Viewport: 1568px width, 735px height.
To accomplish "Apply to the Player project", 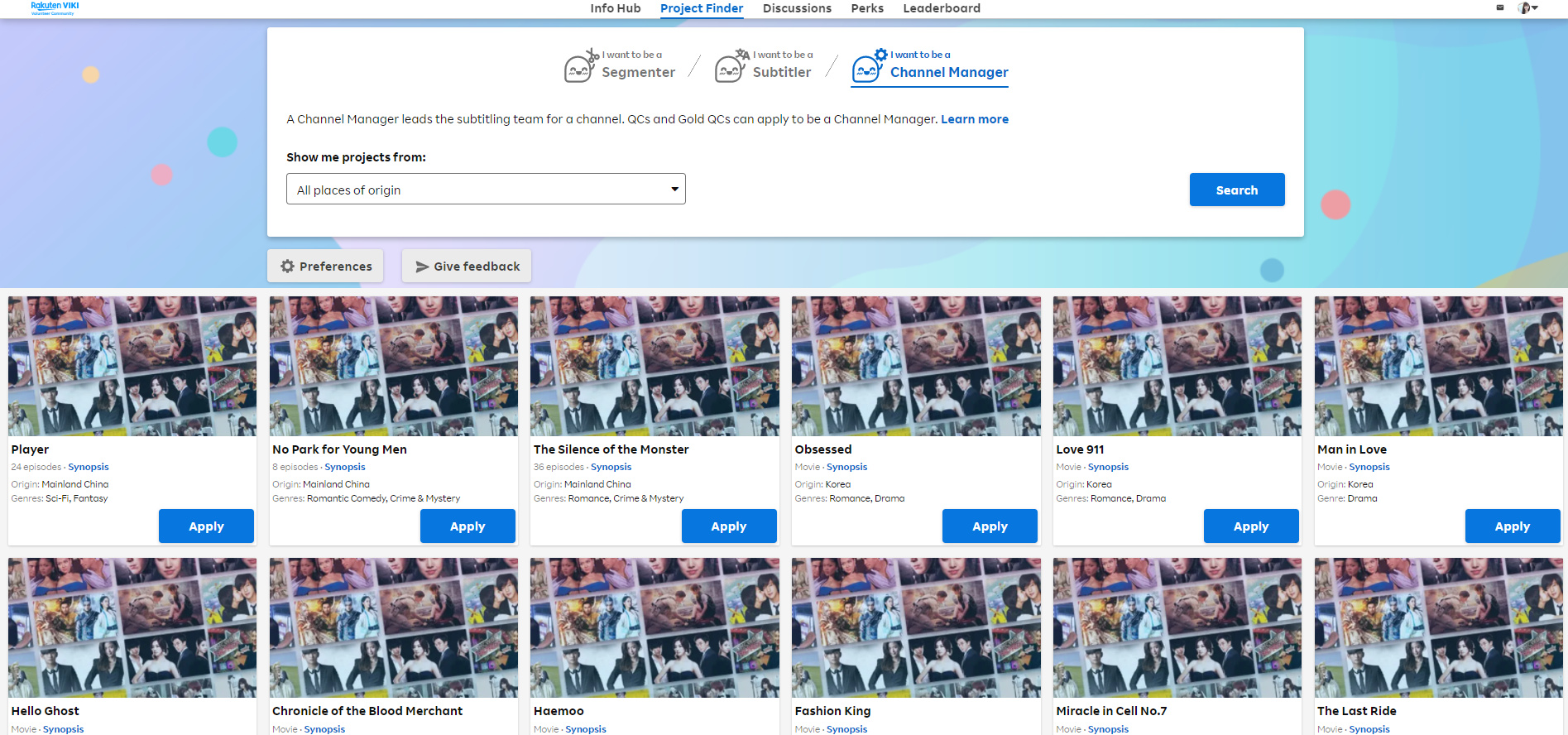I will (x=206, y=526).
